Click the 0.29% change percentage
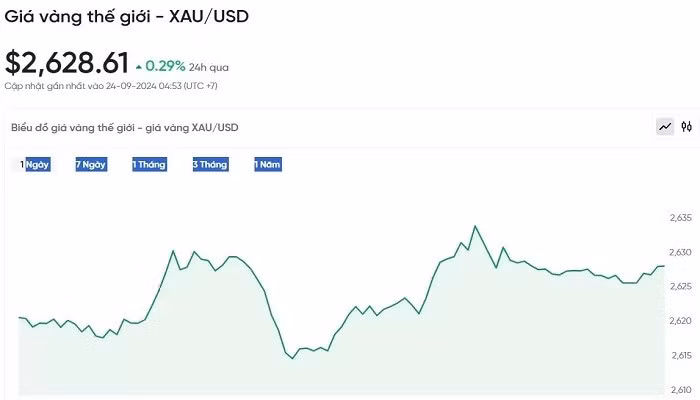This screenshot has width=700, height=400. (x=165, y=66)
